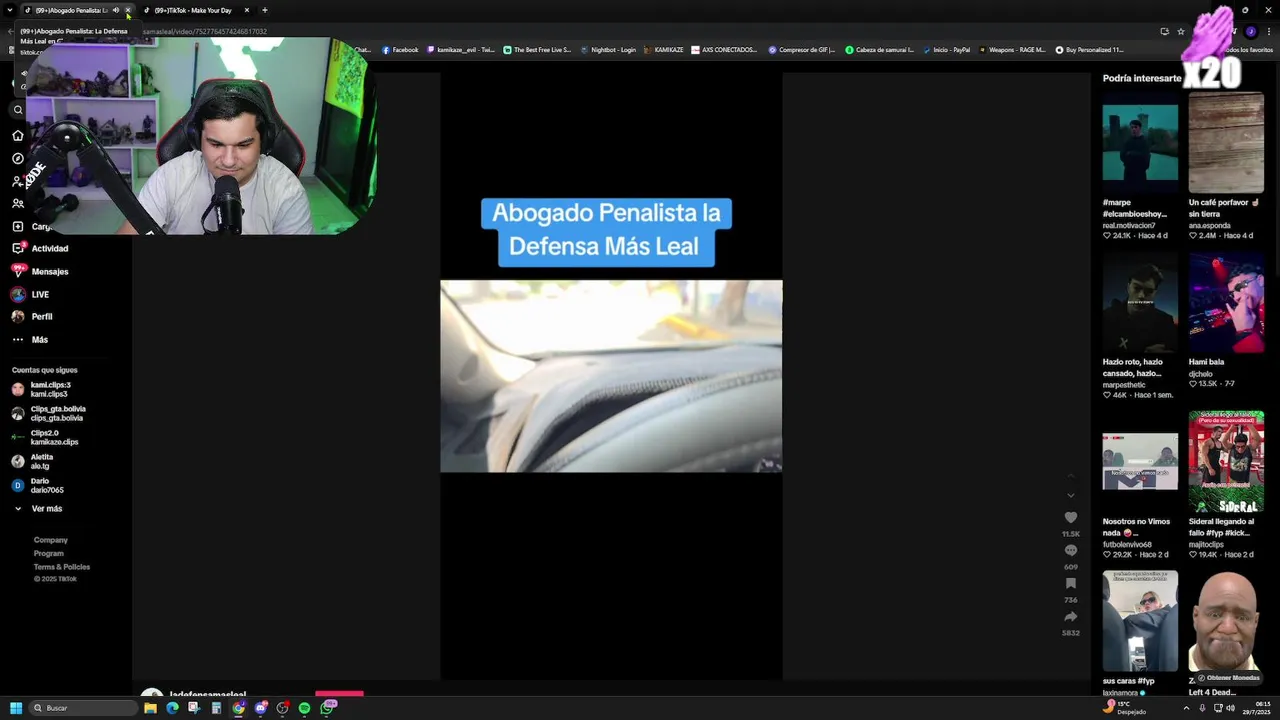The width and height of the screenshot is (1280, 720).
Task: Open the 'sus caras #fyp' video thumbnail
Action: point(1140,621)
